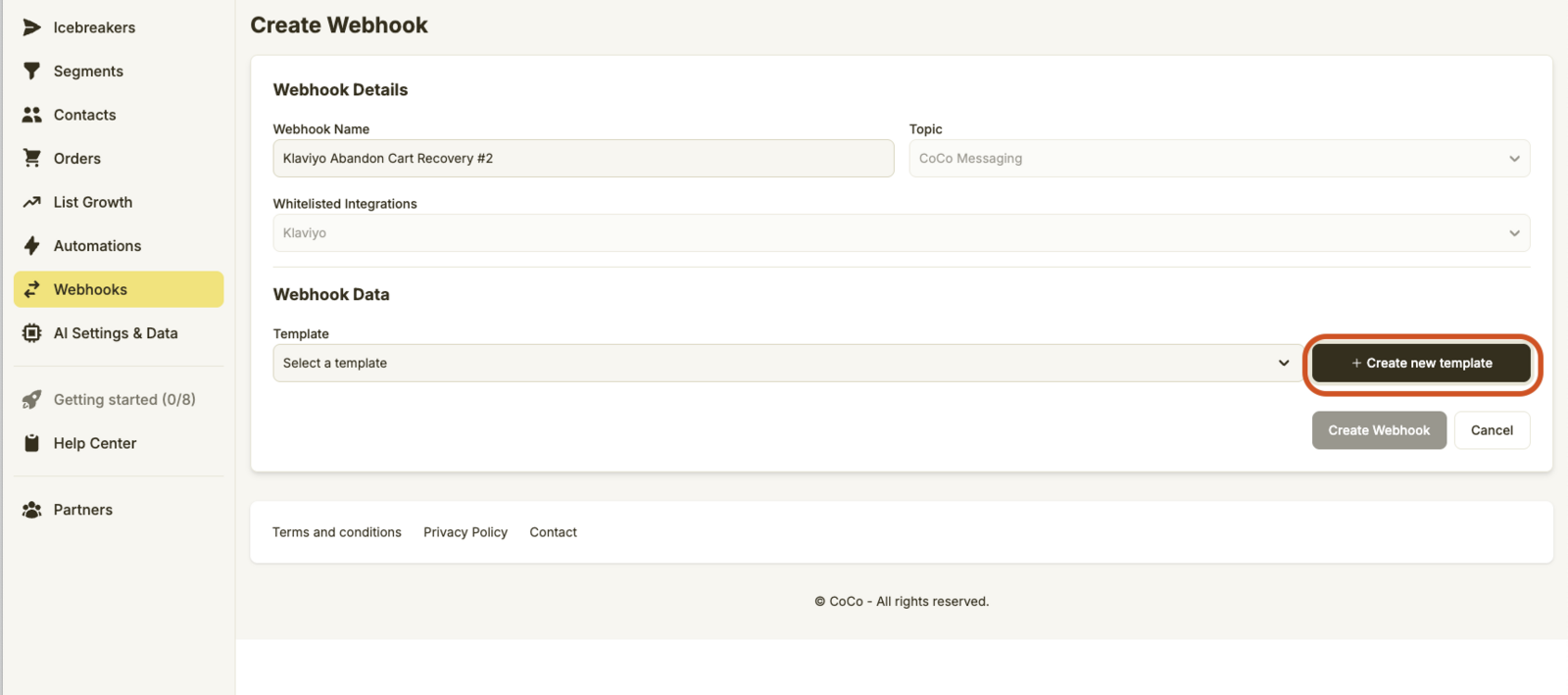1568x695 pixels.
Task: Cancel the webhook creation
Action: [1491, 430]
